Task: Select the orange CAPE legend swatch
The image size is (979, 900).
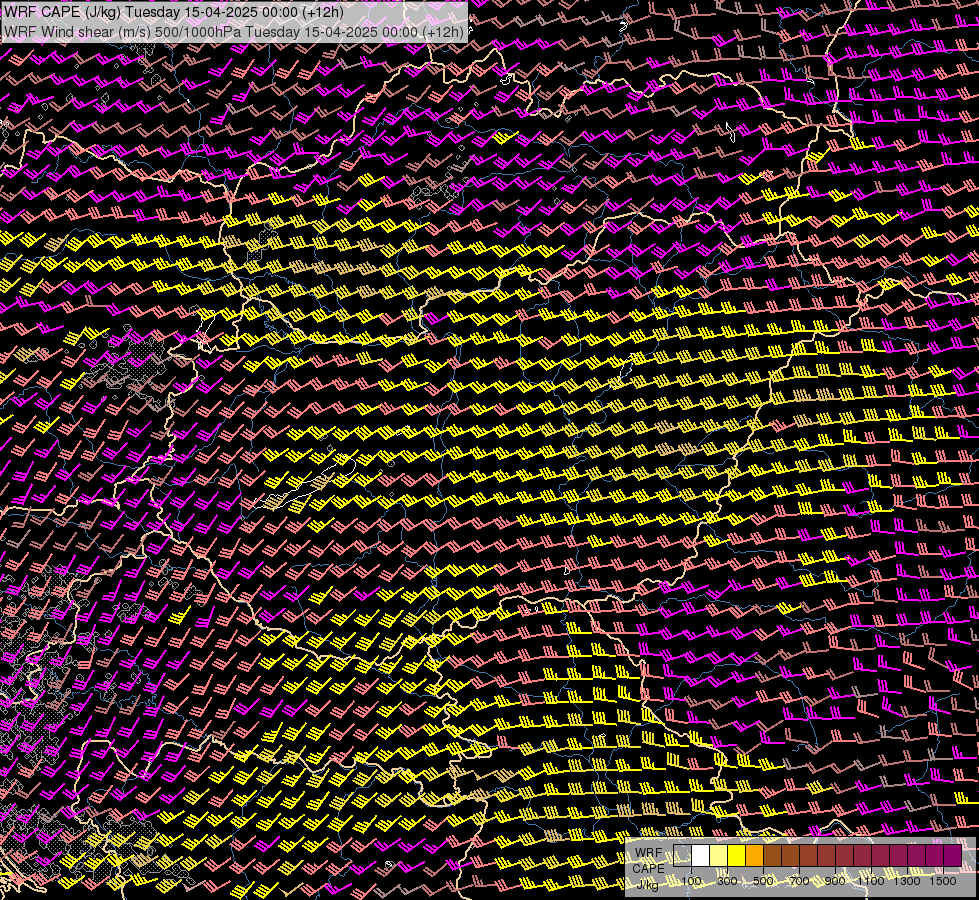Action: [754, 856]
